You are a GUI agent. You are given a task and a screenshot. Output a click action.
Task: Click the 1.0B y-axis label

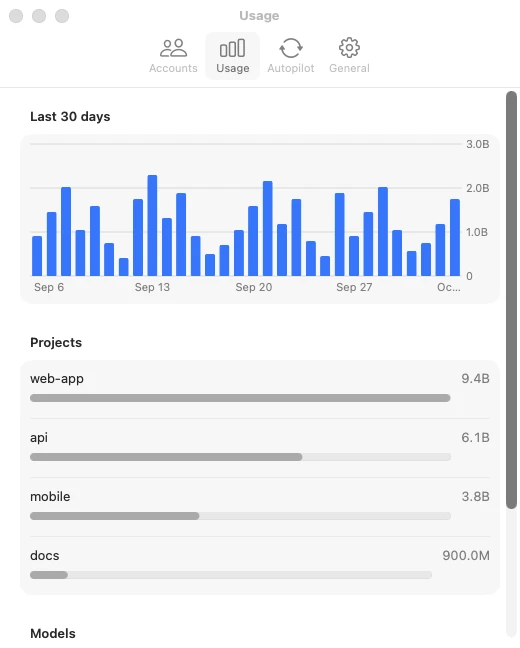[x=477, y=232]
